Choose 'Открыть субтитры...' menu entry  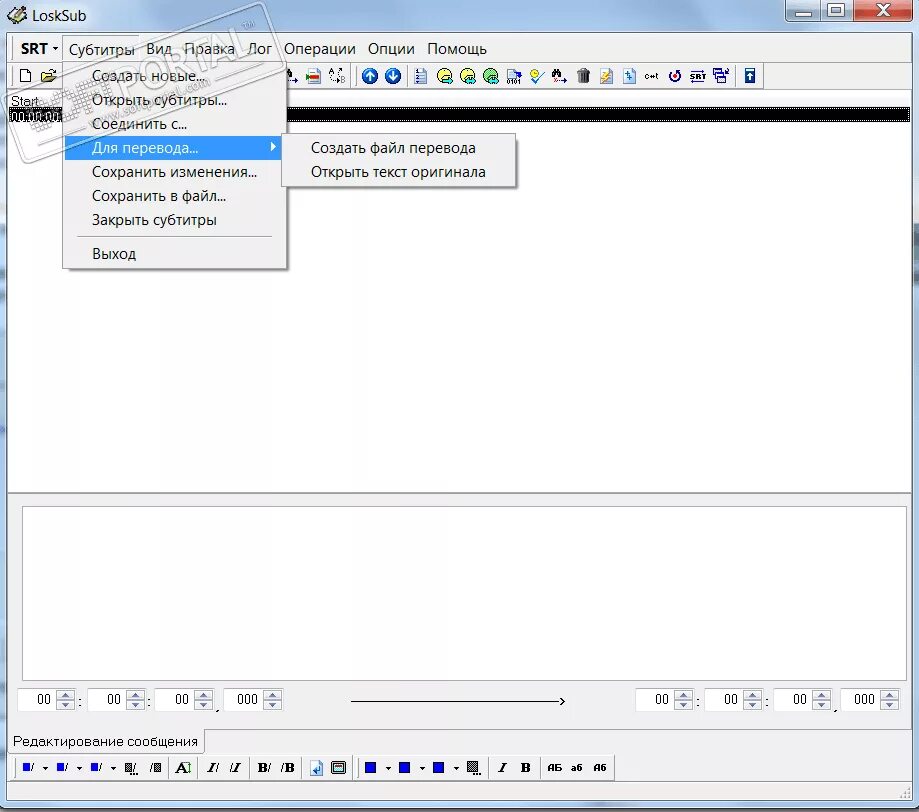(x=174, y=100)
